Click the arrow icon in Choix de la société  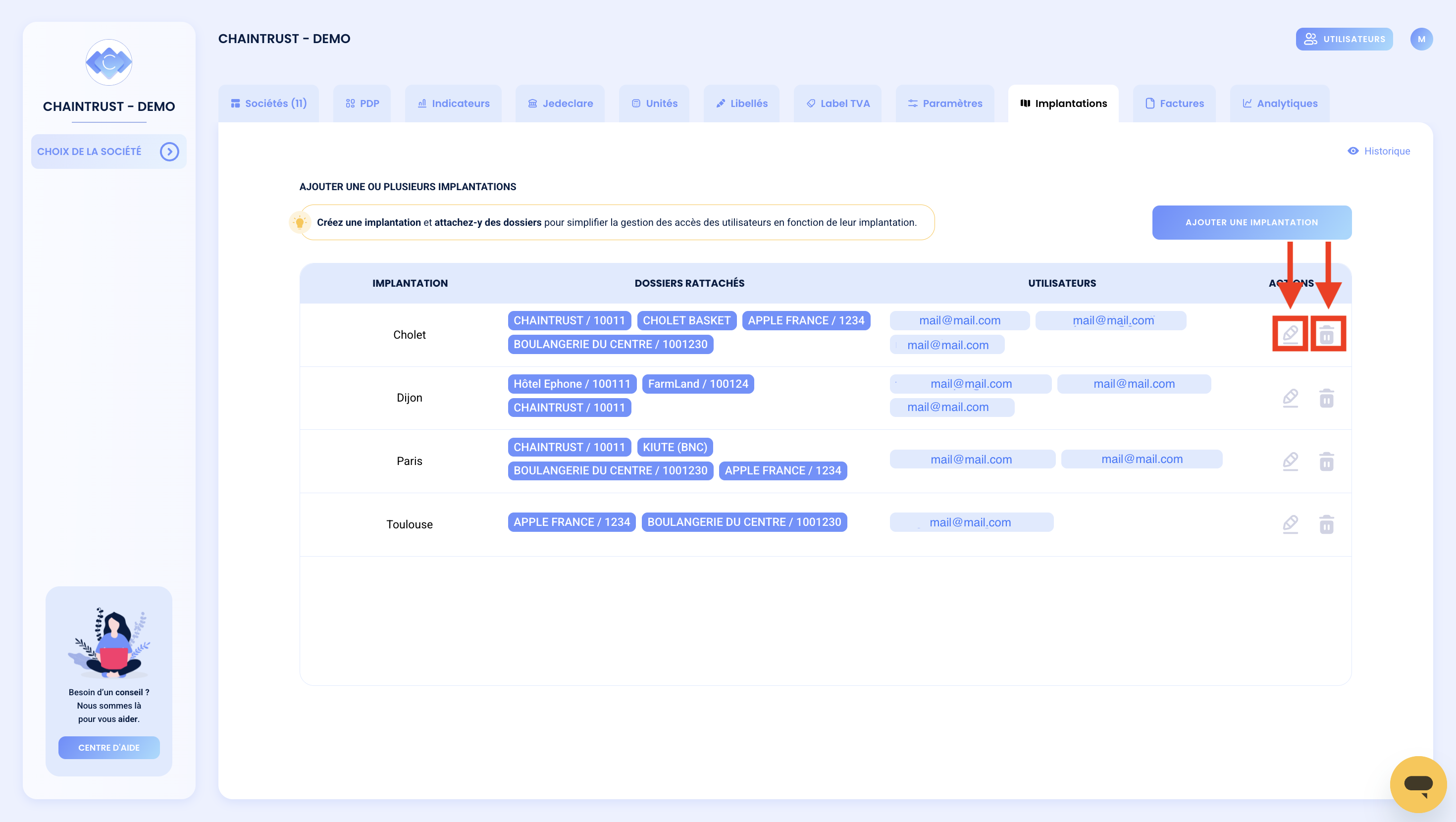pyautogui.click(x=169, y=152)
